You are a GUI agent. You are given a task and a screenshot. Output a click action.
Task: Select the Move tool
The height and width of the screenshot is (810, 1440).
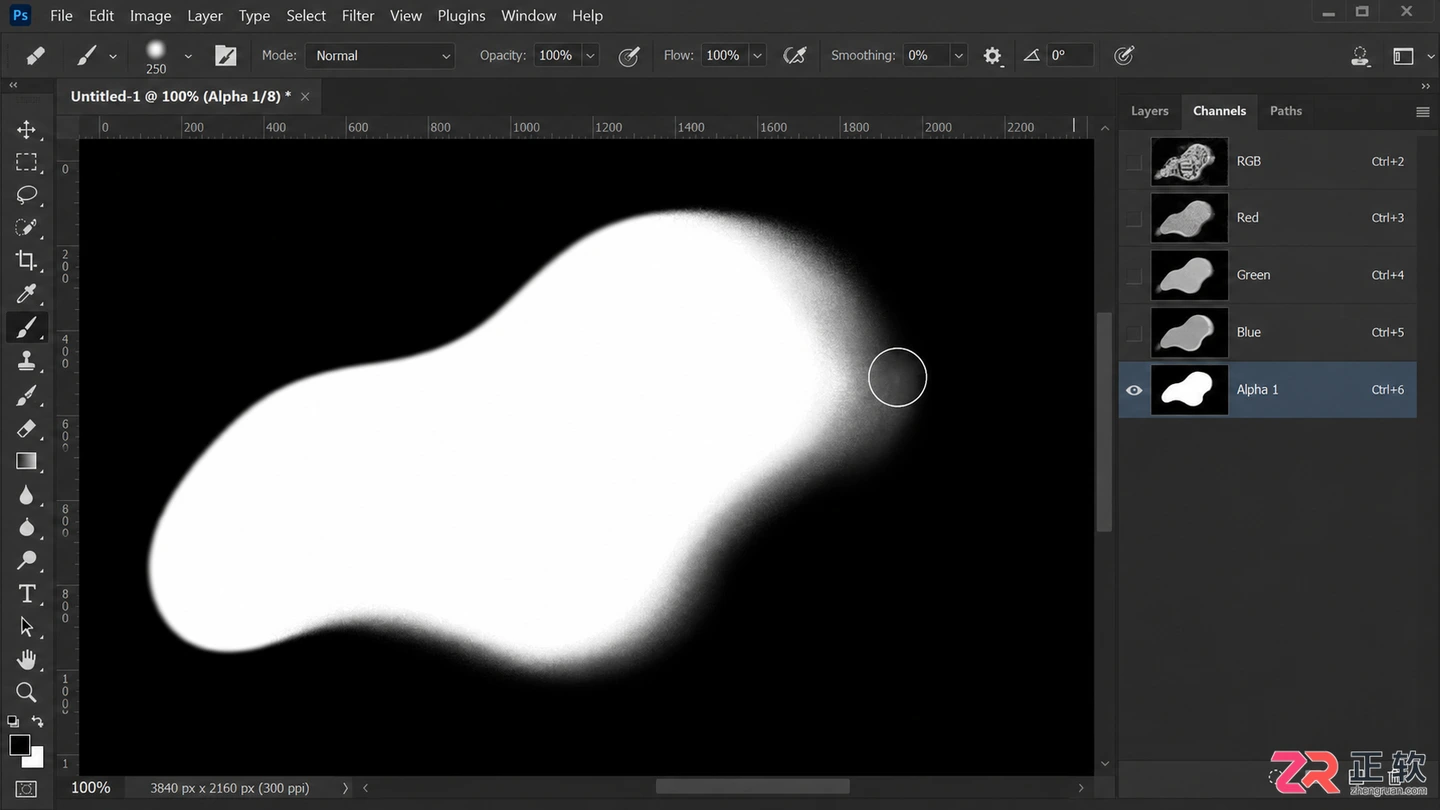(x=27, y=129)
